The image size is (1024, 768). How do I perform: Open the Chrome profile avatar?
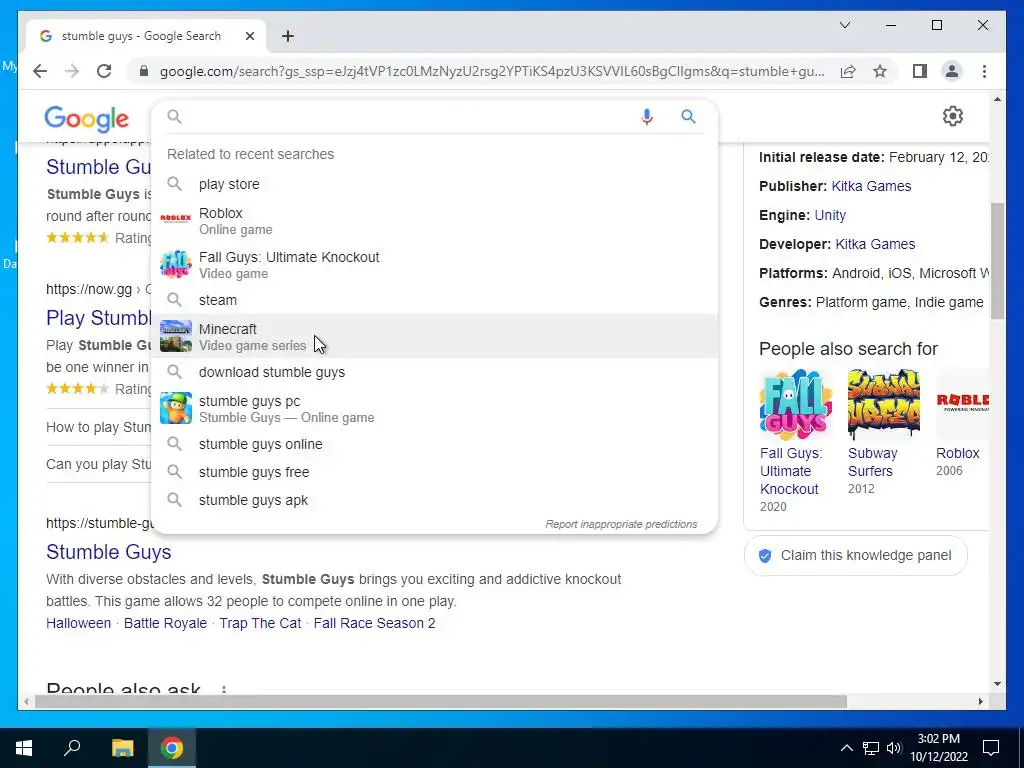952,71
